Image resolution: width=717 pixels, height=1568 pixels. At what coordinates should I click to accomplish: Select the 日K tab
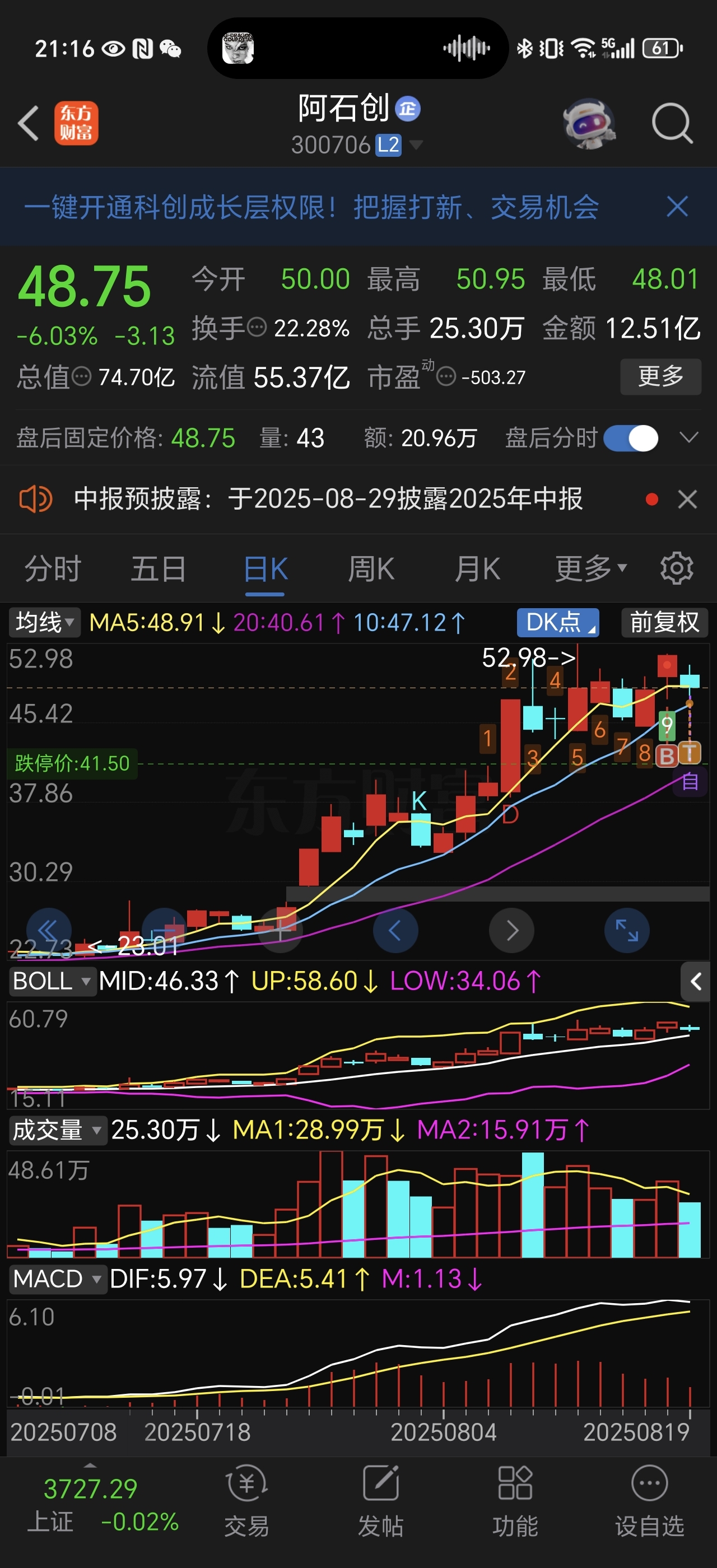click(266, 570)
